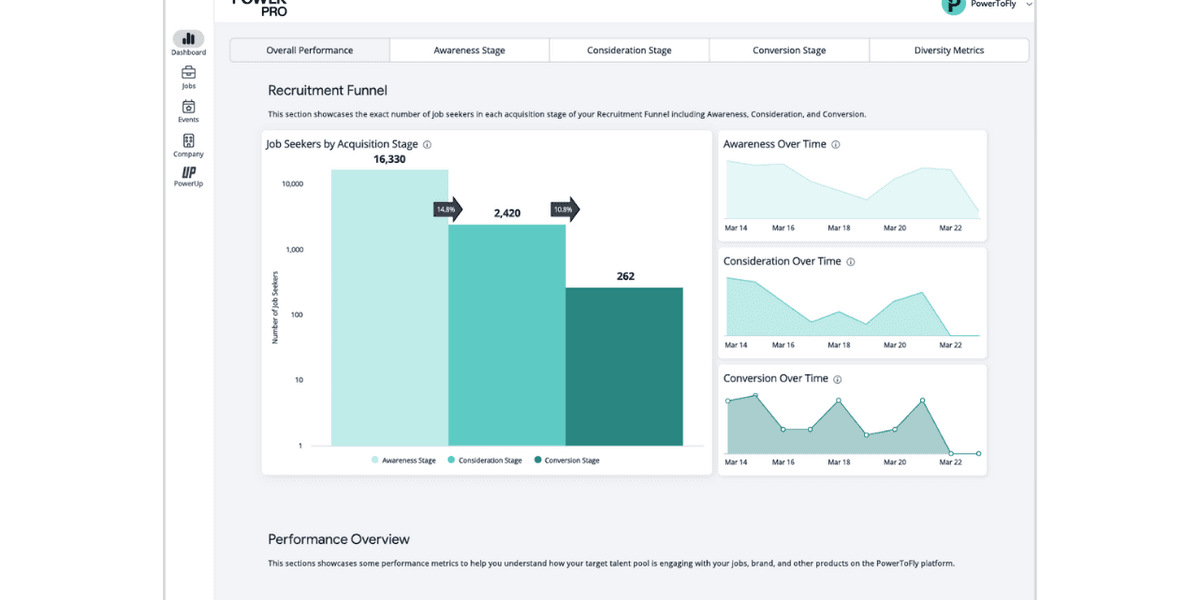Screen dimensions: 1200x600
Task: Click the Conversion Over Time line chart
Action: 852,424
